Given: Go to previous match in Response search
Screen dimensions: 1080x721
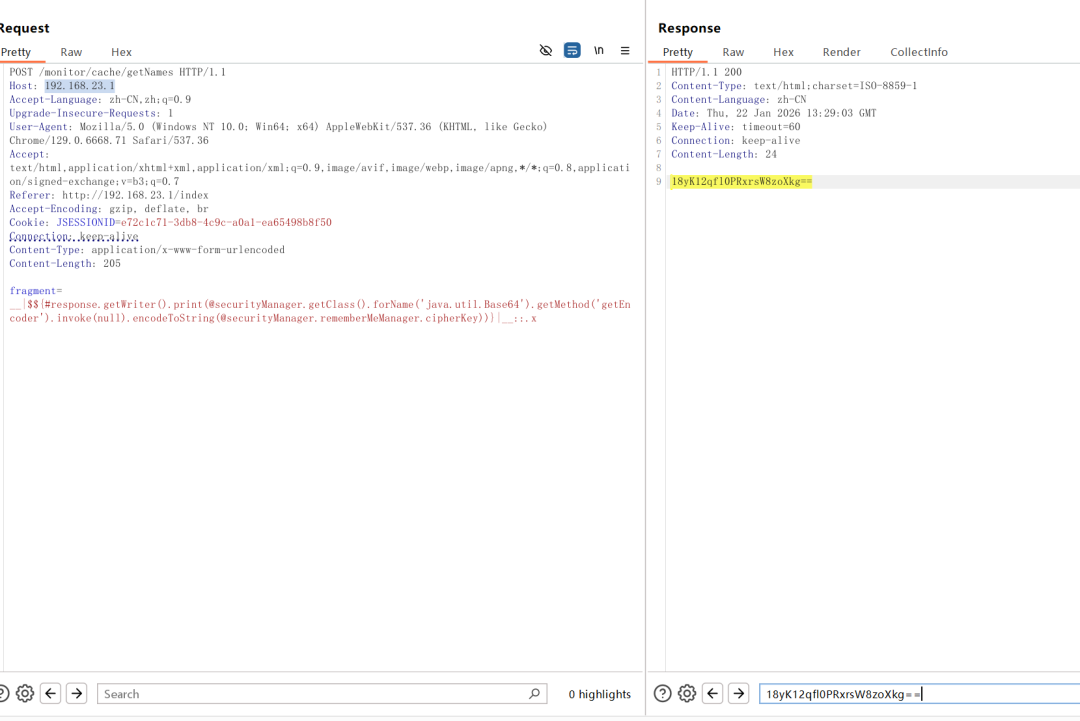Looking at the screenshot, I should 713,693.
